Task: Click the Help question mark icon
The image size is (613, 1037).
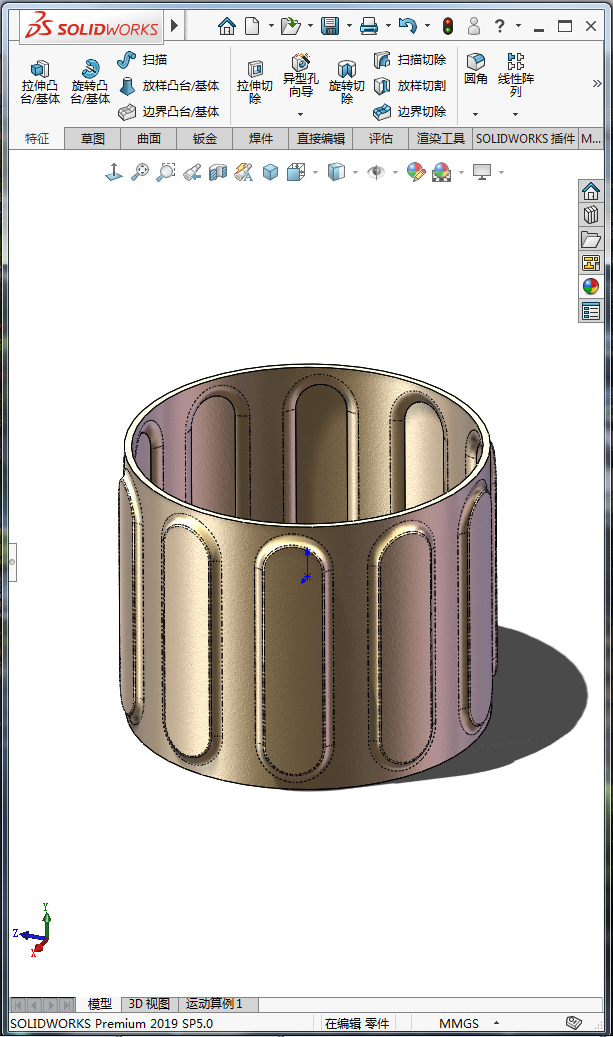Action: pyautogui.click(x=500, y=26)
